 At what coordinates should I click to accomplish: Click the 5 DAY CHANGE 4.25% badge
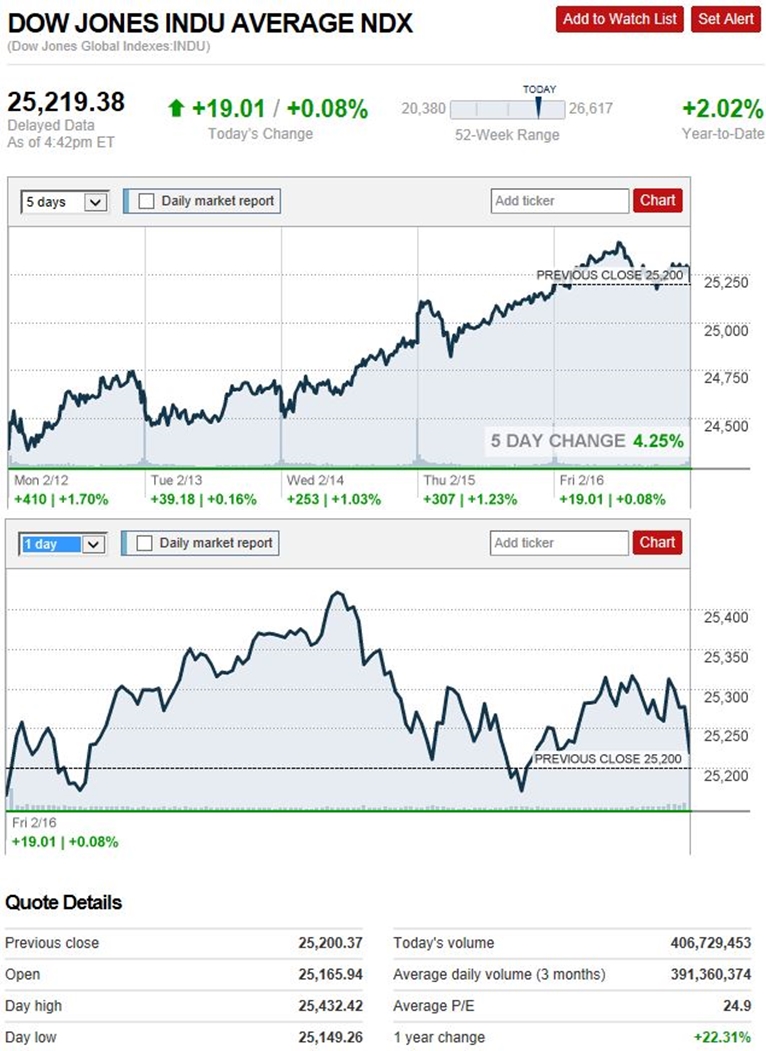pos(586,441)
